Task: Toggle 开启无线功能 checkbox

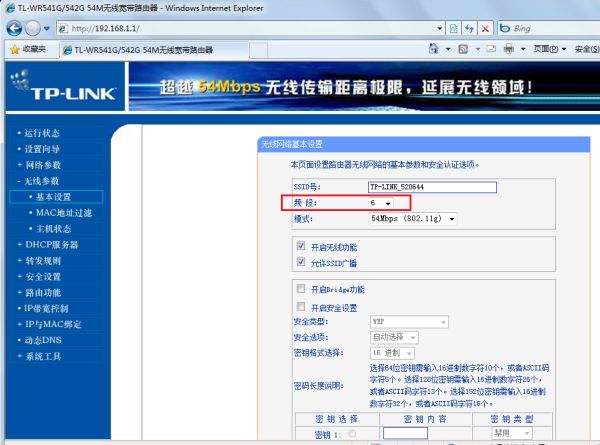Action: [301, 246]
